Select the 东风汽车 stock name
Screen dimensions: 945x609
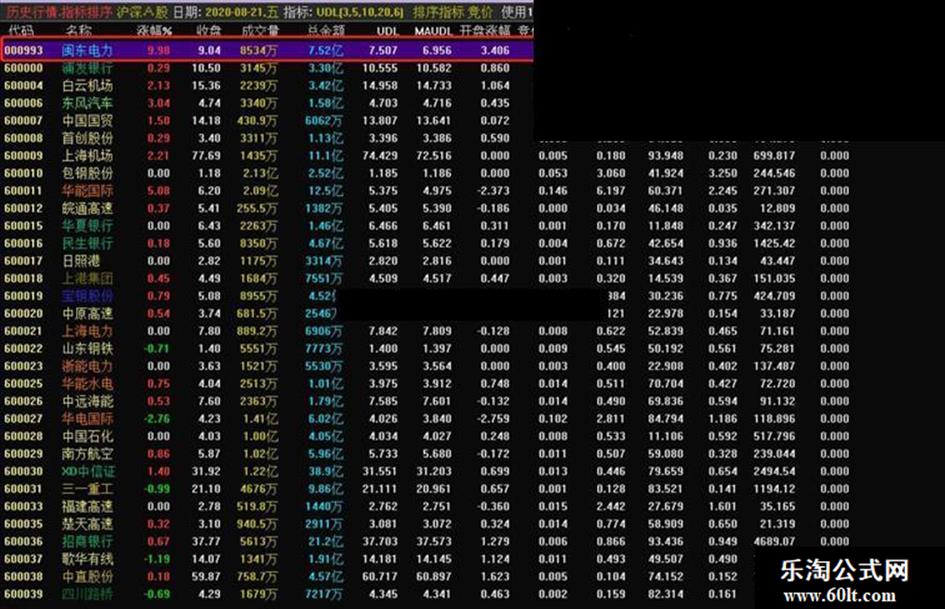87,103
